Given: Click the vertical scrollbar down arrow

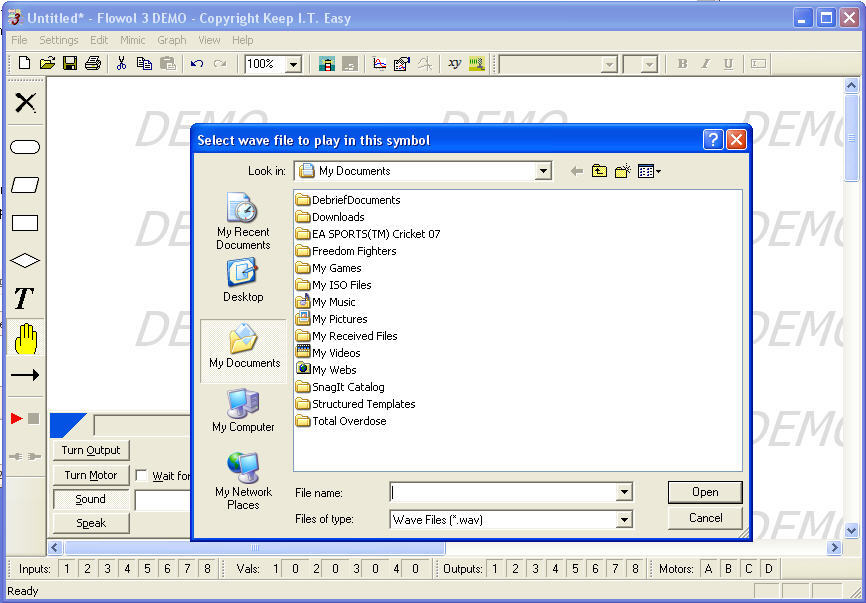Looking at the screenshot, I should point(851,531).
